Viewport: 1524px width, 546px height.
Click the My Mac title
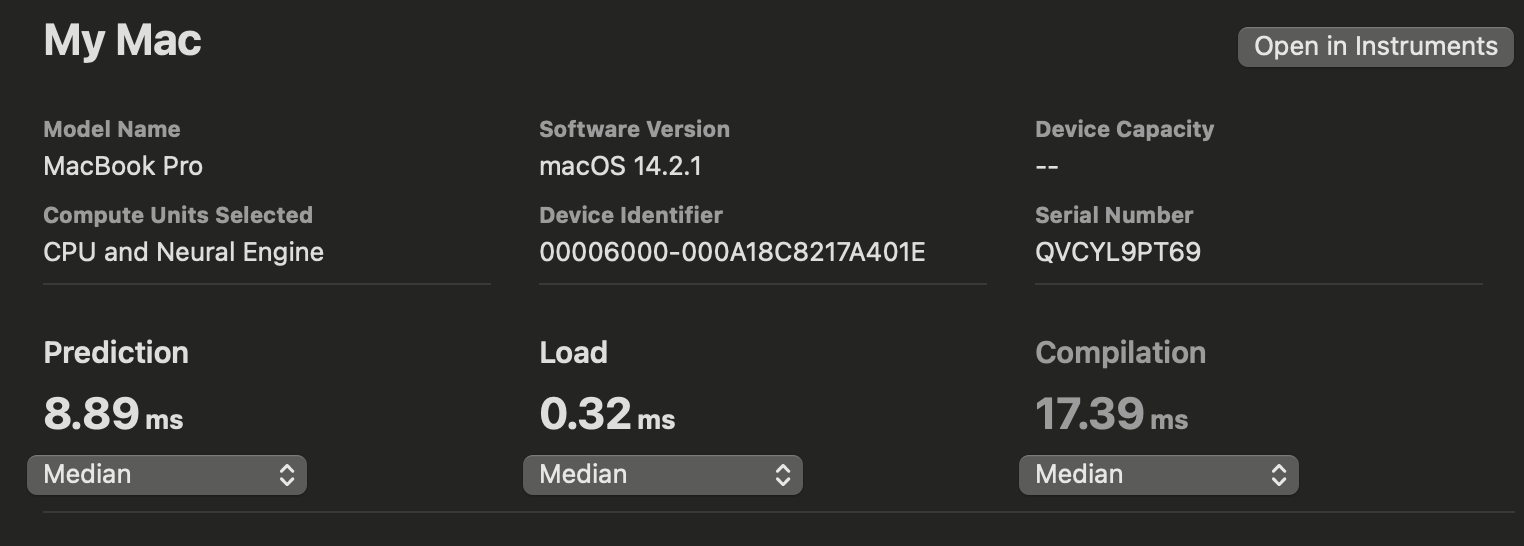point(123,41)
